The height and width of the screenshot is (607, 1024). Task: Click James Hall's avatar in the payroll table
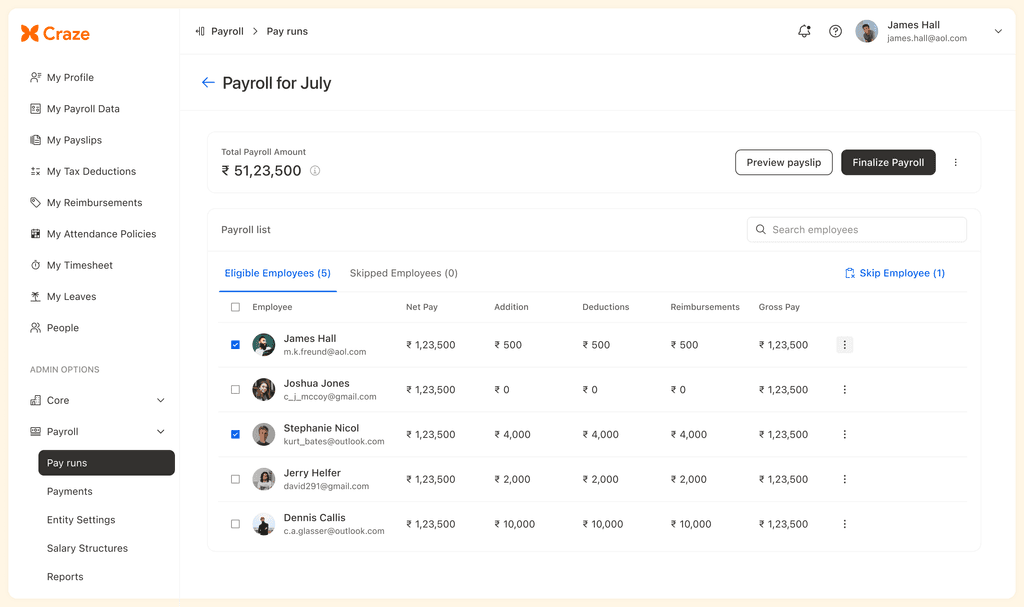264,345
